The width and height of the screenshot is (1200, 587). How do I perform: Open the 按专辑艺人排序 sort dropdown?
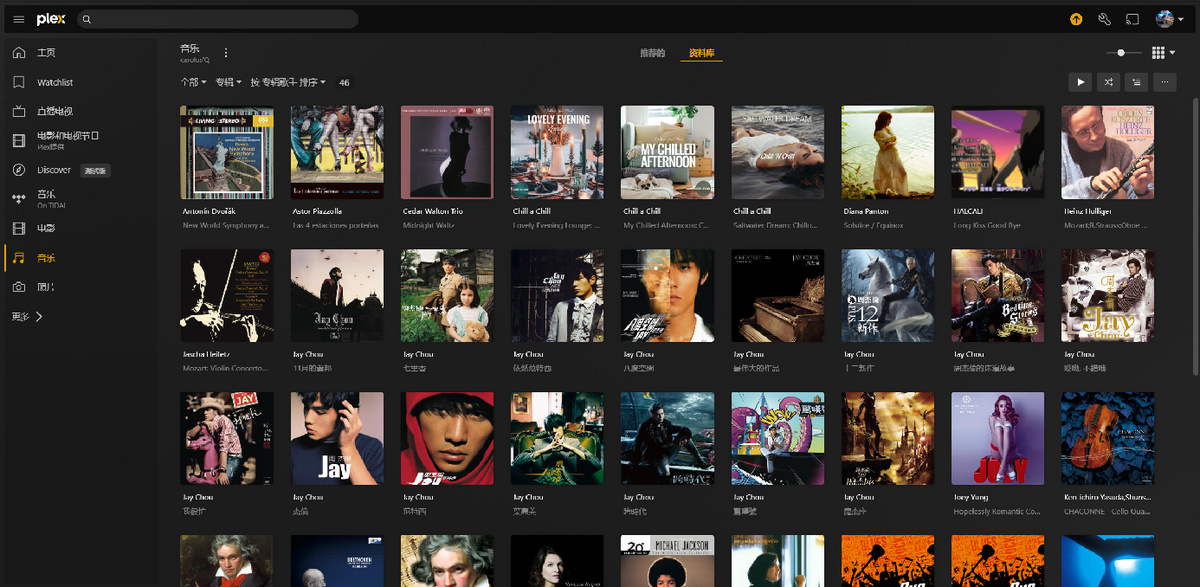[x=288, y=82]
